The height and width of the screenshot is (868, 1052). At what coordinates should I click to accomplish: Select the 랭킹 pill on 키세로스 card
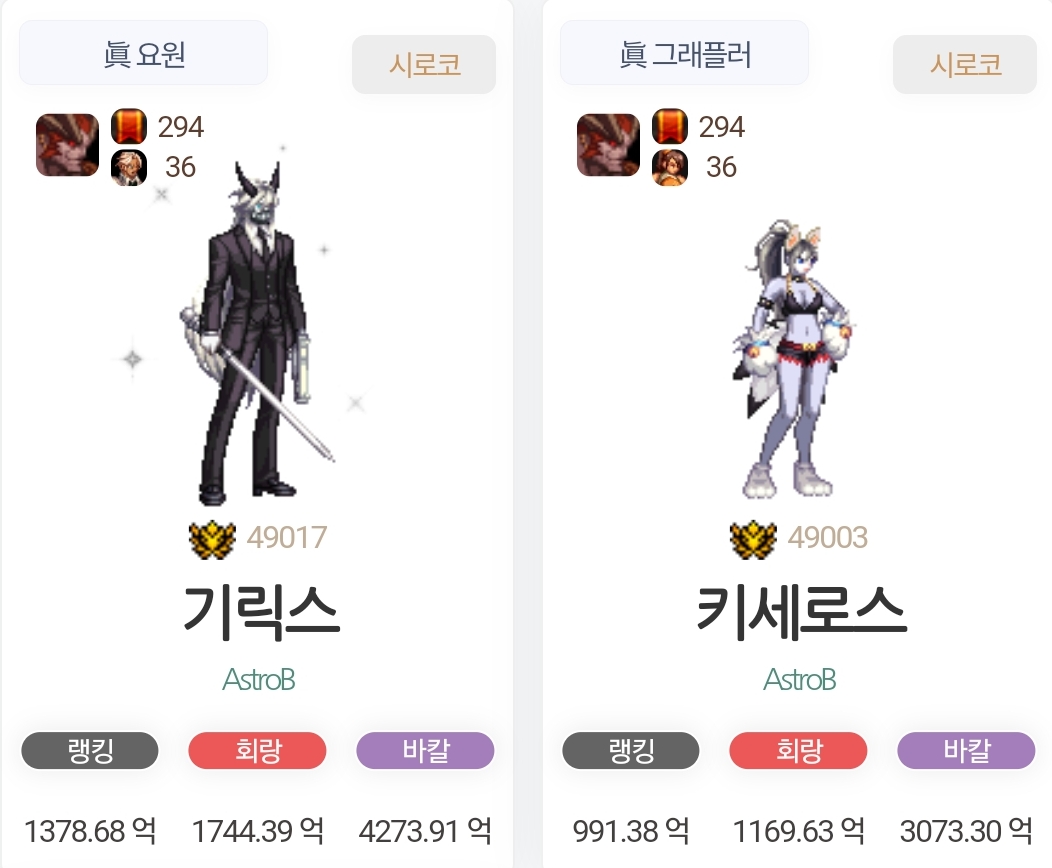point(631,750)
